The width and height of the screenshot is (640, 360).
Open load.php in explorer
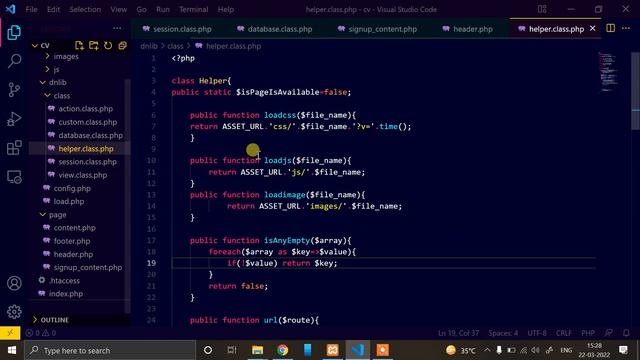69,201
